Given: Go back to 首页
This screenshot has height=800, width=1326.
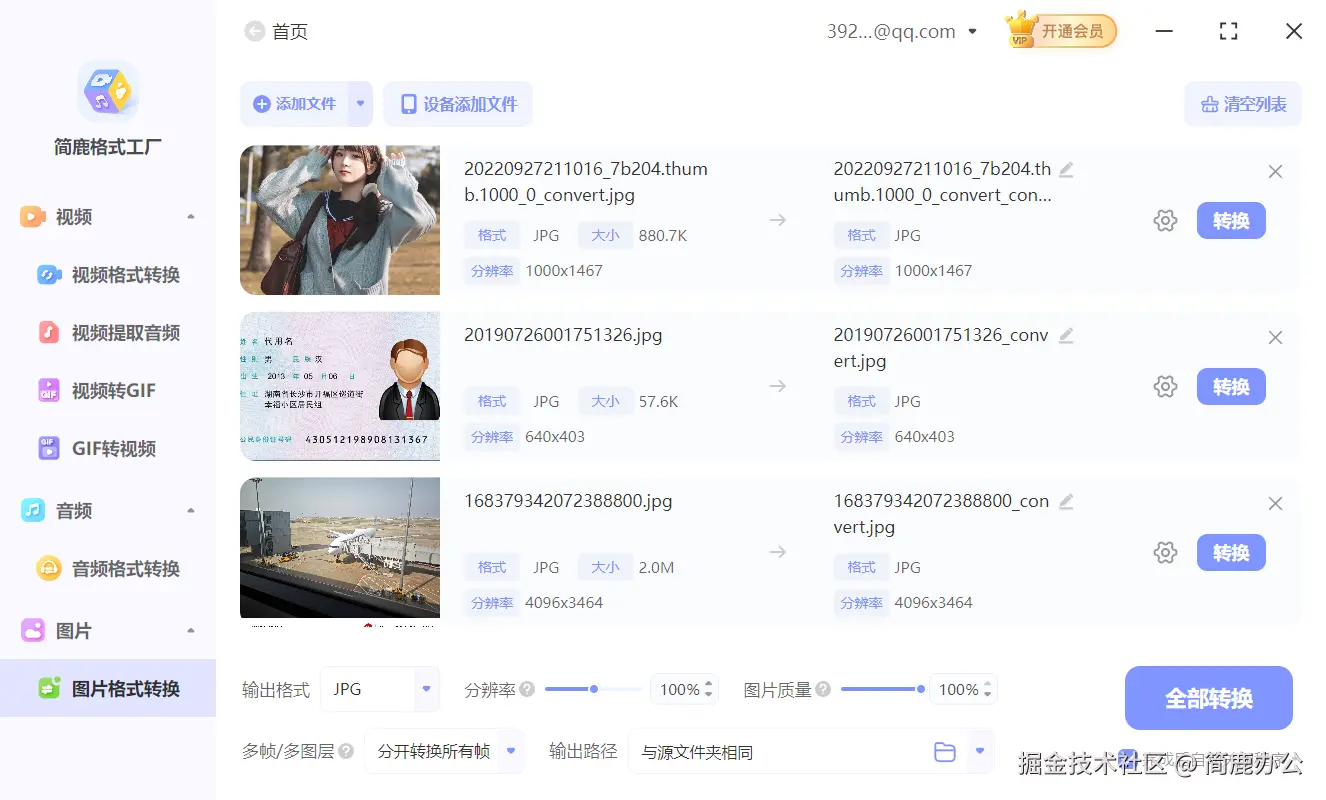Looking at the screenshot, I should 276,31.
